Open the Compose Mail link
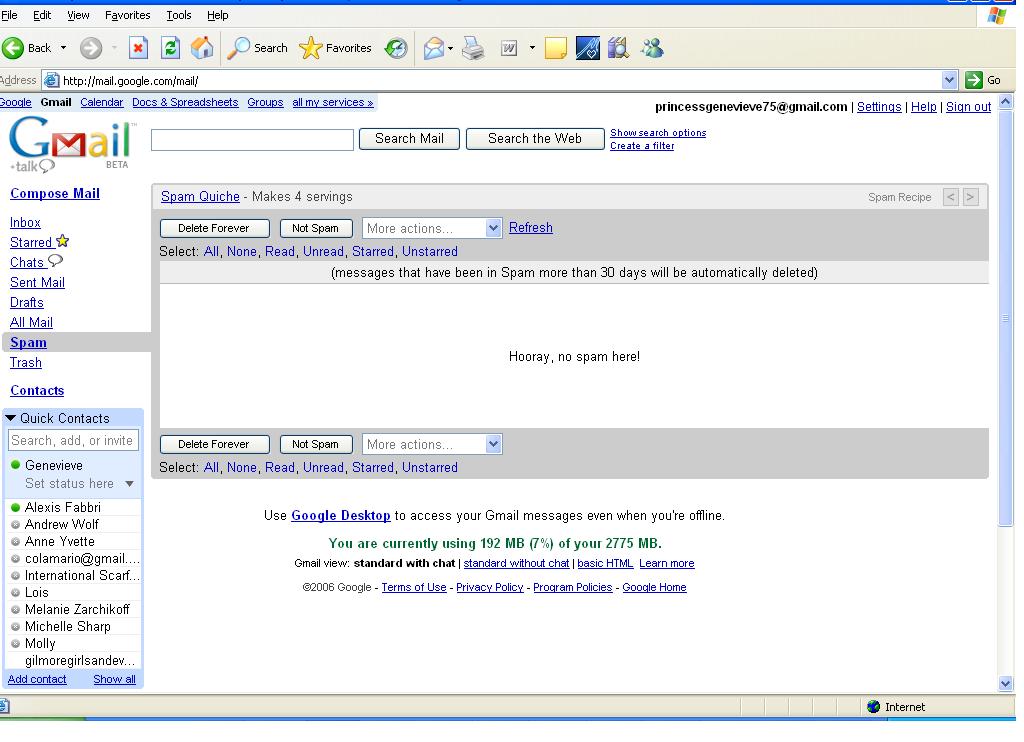Viewport: 1024px width, 742px height. pyautogui.click(x=55, y=193)
